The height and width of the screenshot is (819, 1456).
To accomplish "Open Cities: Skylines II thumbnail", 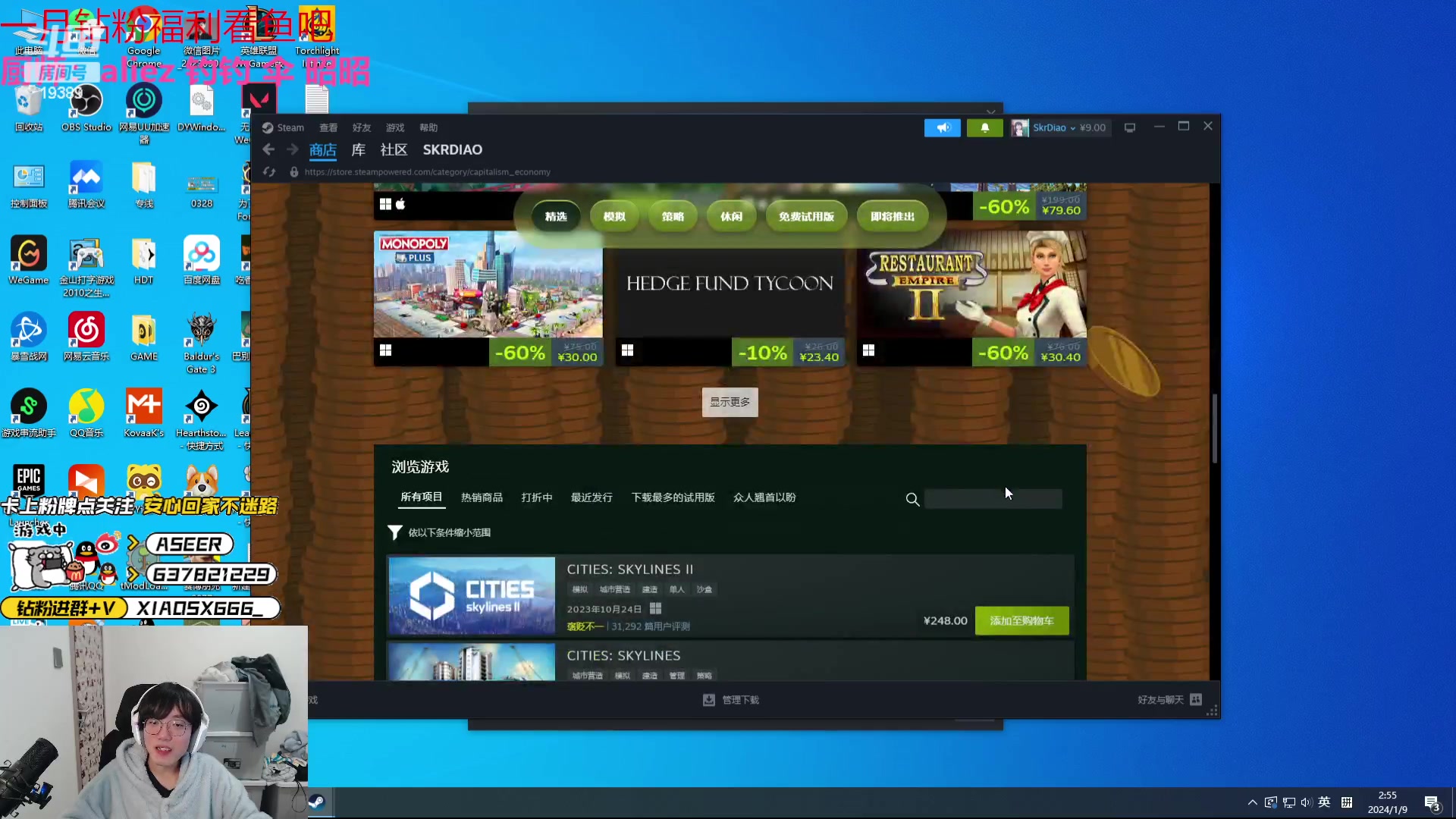I will click(472, 596).
